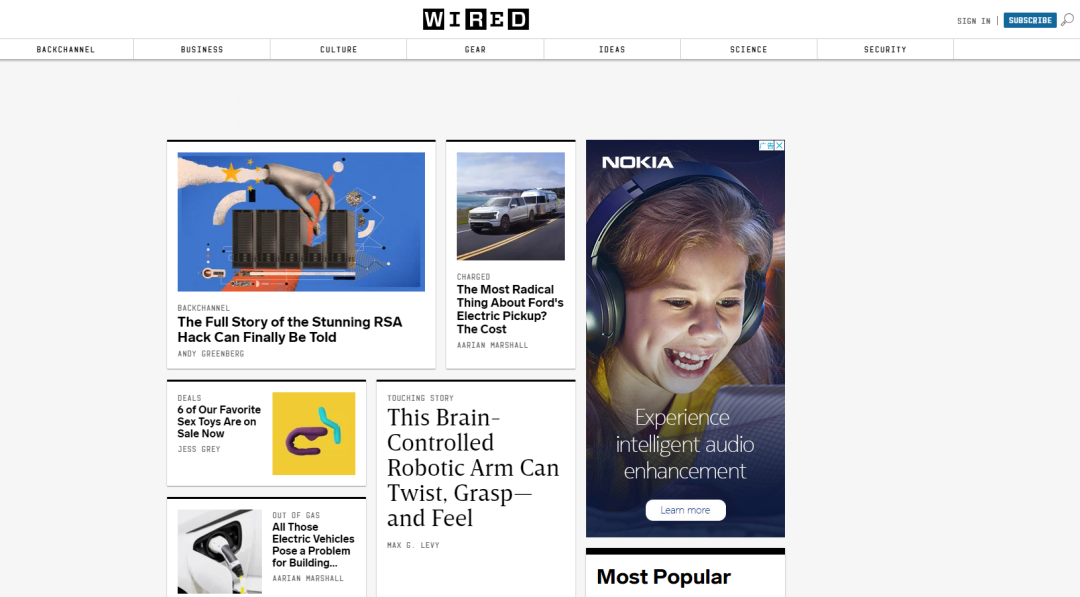1080x597 pixels.
Task: Open Electric Vehicles building problem article
Action: pos(313,545)
